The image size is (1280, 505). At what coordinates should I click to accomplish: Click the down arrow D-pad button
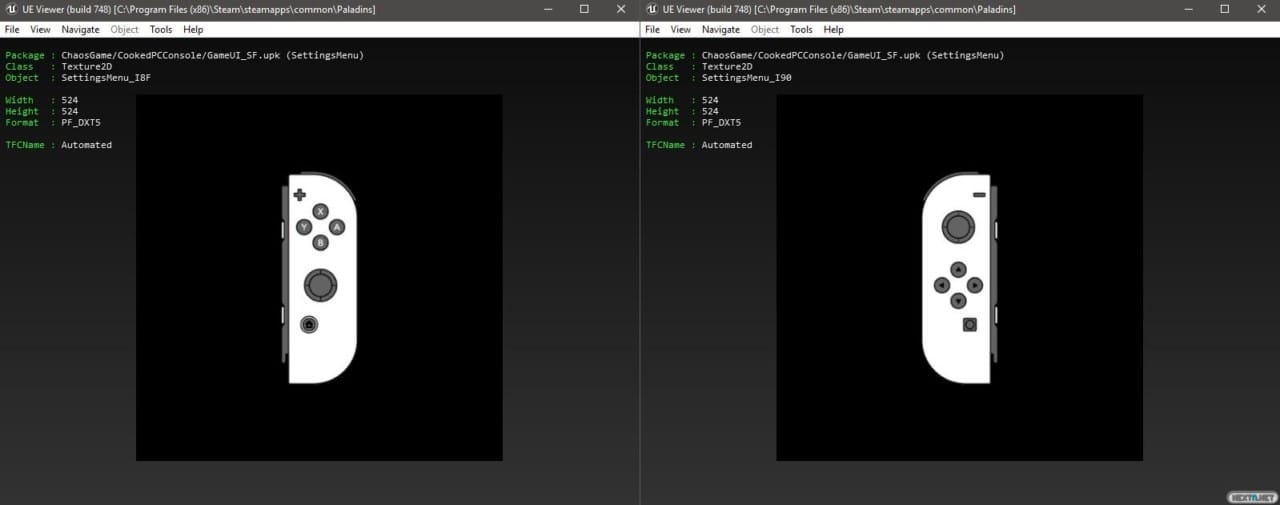point(958,301)
